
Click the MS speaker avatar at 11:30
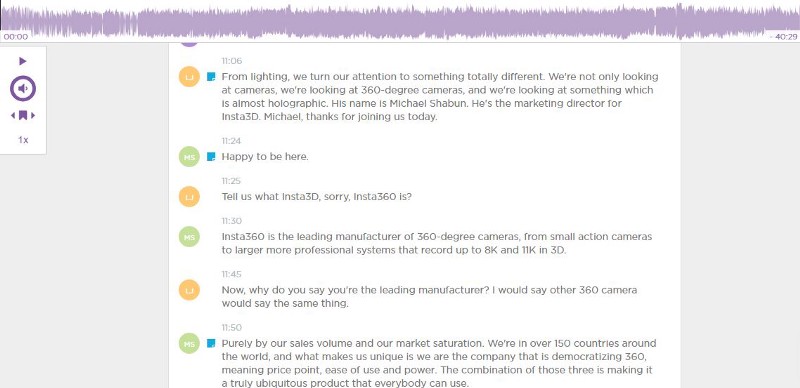click(189, 236)
